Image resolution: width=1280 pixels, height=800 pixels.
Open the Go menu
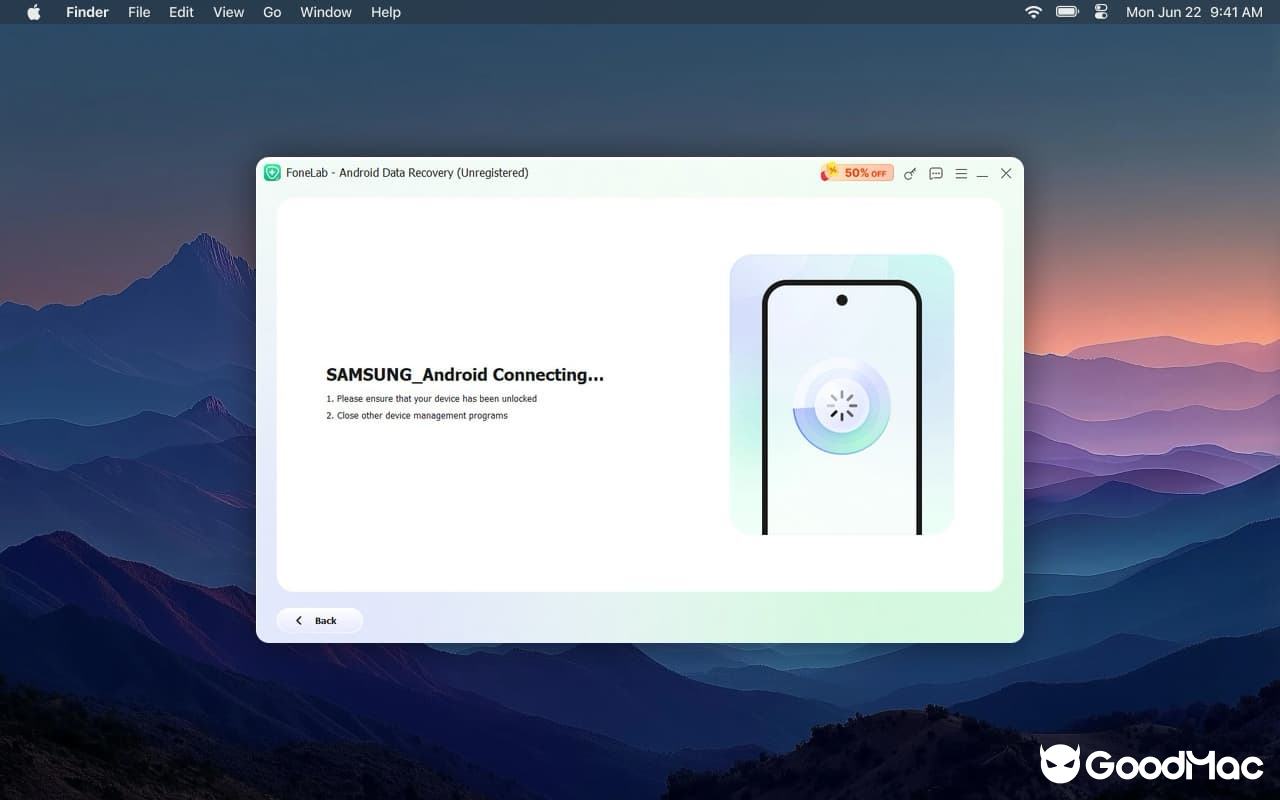272,12
